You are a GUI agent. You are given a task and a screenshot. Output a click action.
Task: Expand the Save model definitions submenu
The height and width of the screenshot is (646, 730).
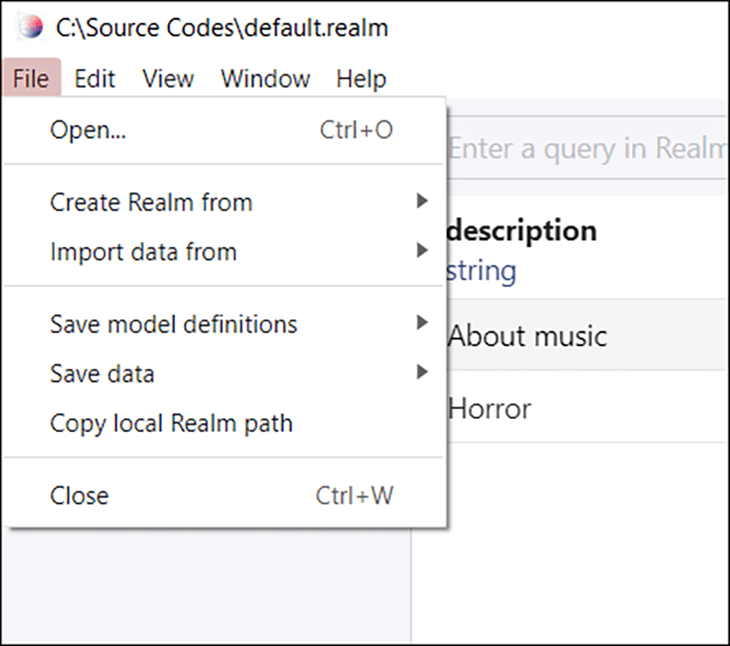tap(173, 324)
